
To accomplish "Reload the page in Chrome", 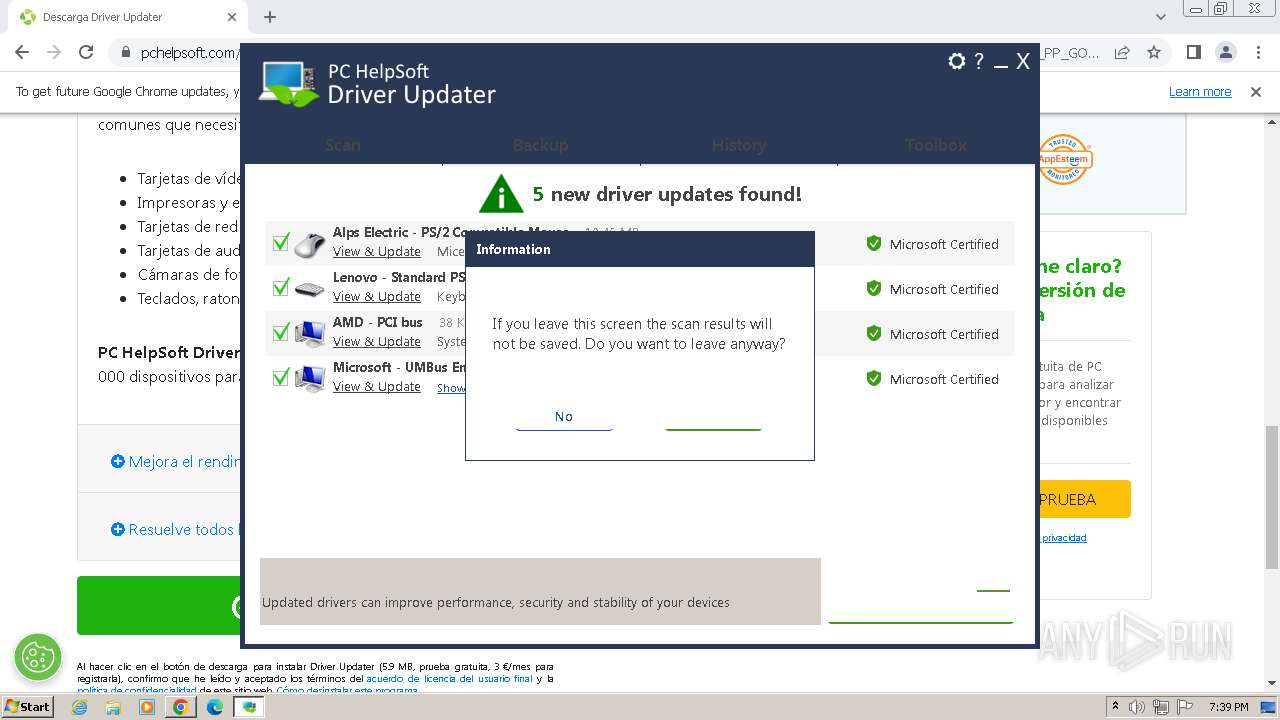I will click(86, 52).
